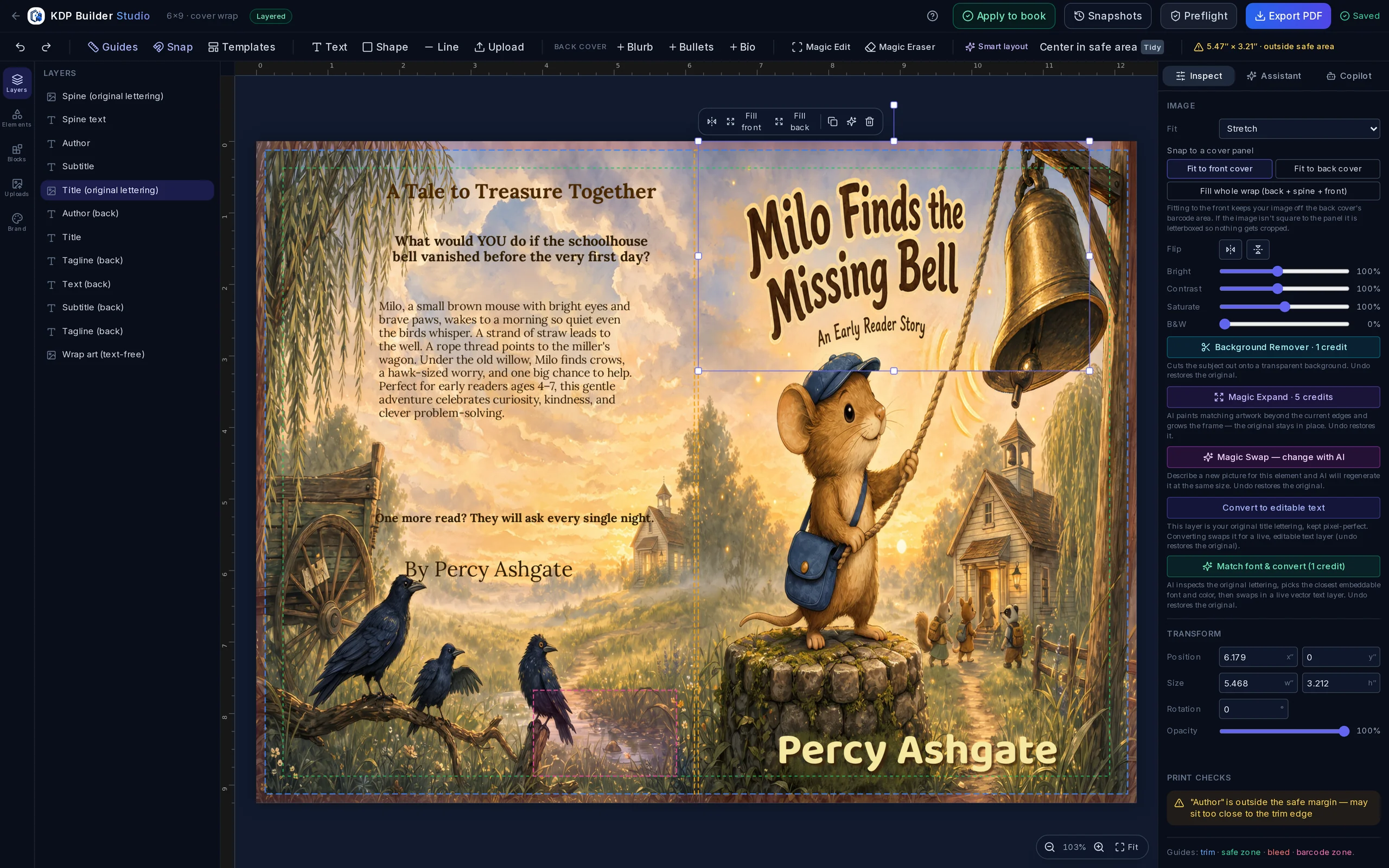Viewport: 1389px width, 868px height.
Task: Duplicate the selected image via floating toolbar
Action: click(832, 122)
